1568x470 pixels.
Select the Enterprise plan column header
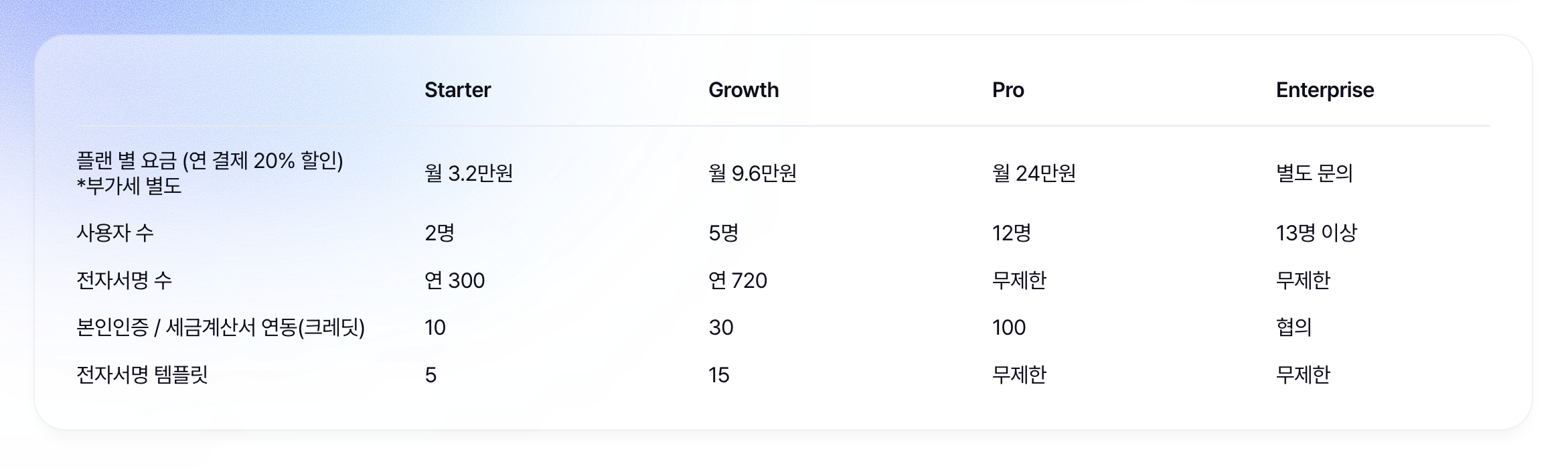pos(1324,90)
